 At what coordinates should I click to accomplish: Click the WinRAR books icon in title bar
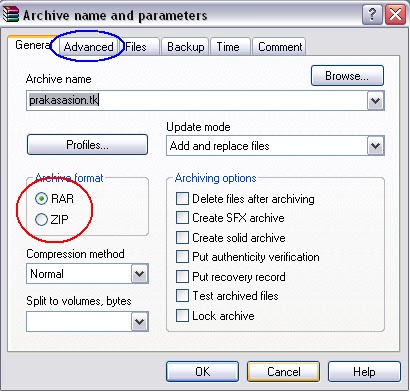(x=11, y=15)
